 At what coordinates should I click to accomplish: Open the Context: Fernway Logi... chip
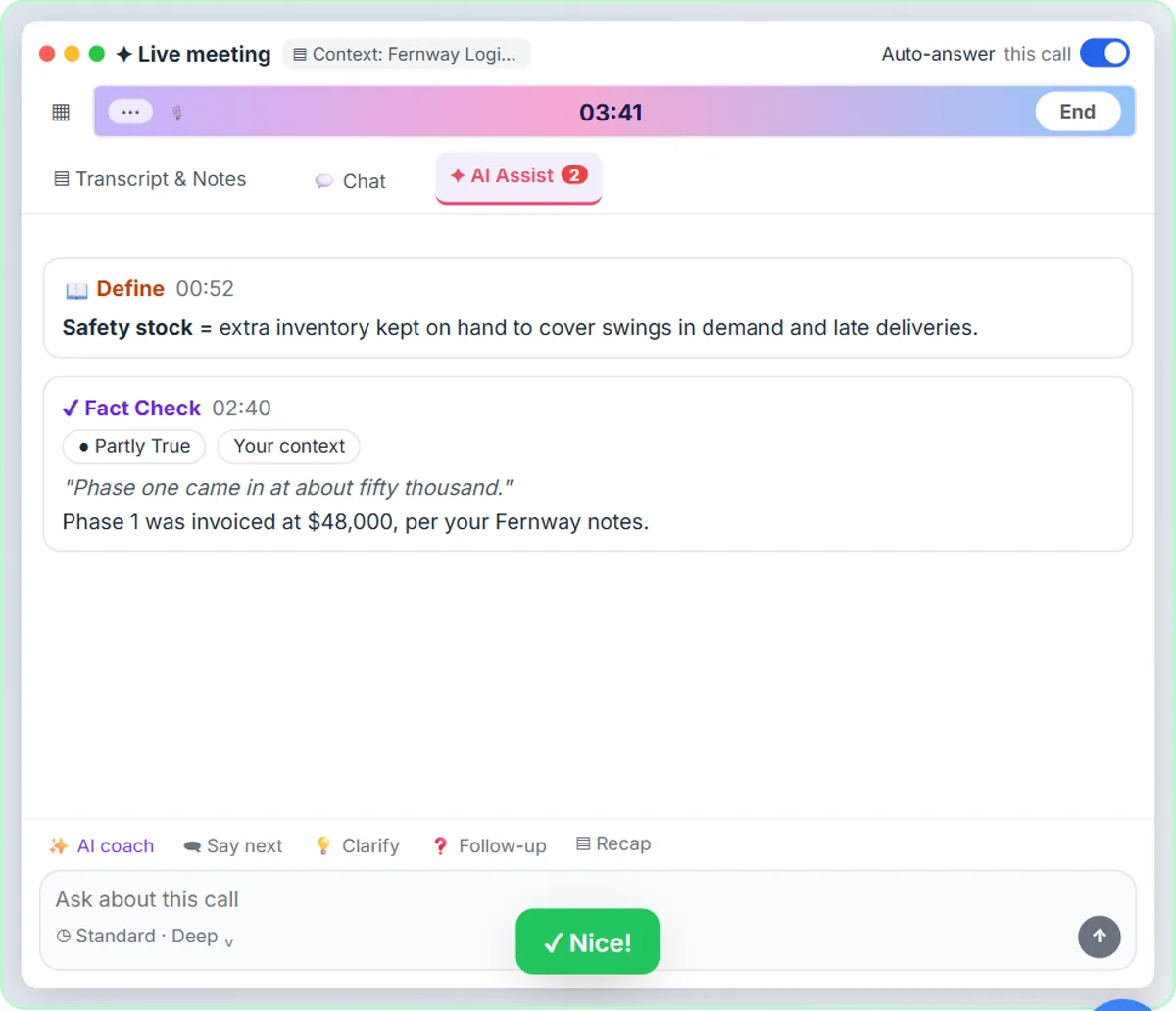407,54
